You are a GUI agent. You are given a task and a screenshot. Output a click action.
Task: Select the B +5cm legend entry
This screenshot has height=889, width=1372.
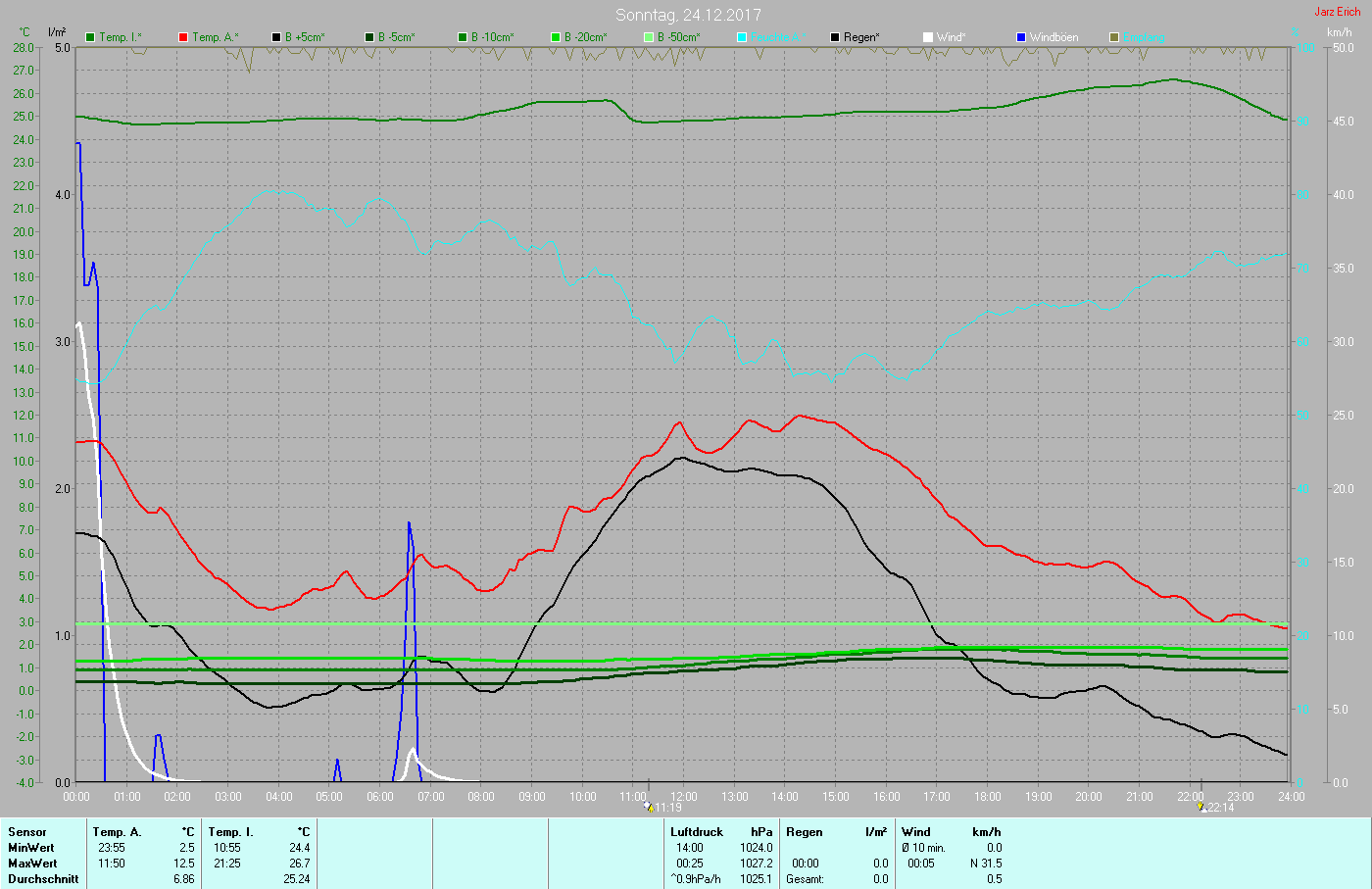pos(276,37)
